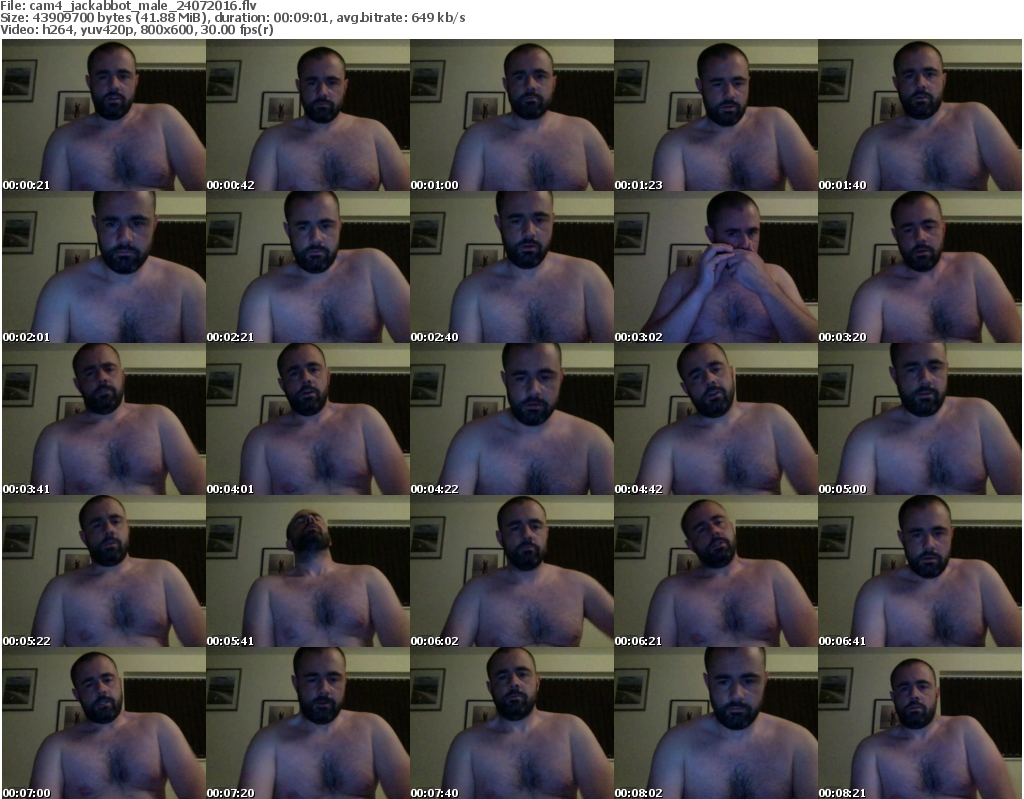Select the thumbnail stamped 00:01:23
Image resolution: width=1024 pixels, height=799 pixels.
(x=716, y=115)
